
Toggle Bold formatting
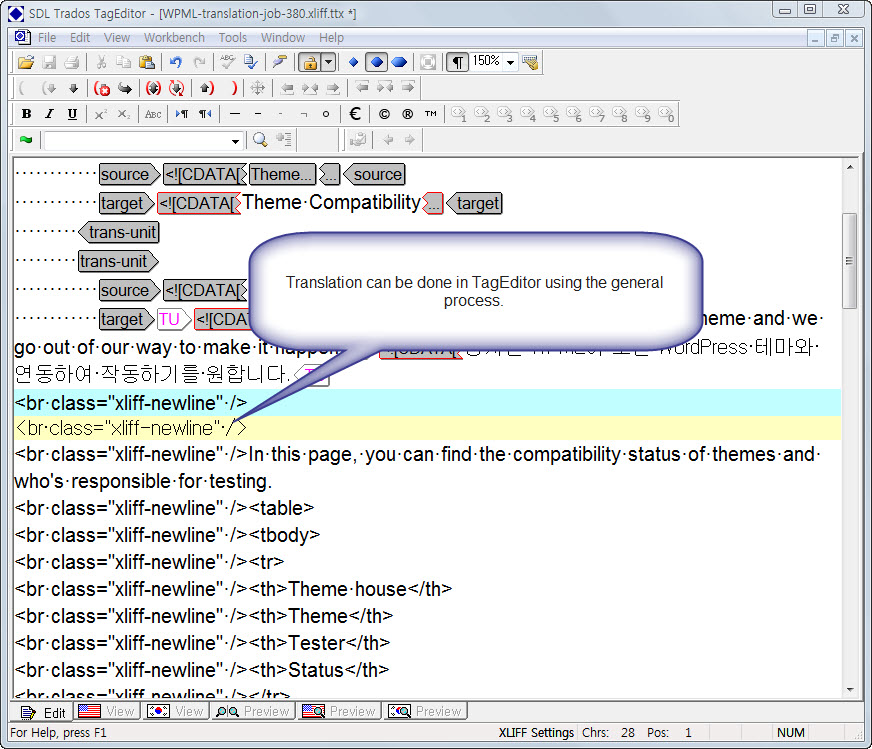26,114
